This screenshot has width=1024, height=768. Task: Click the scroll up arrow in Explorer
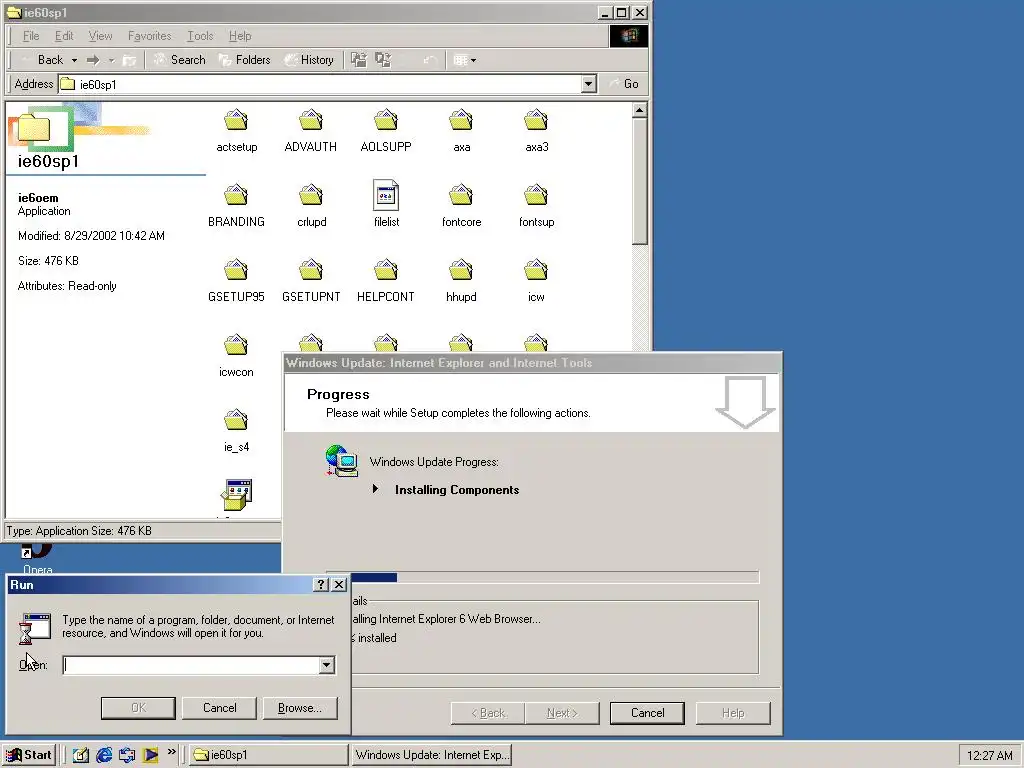pyautogui.click(x=639, y=110)
